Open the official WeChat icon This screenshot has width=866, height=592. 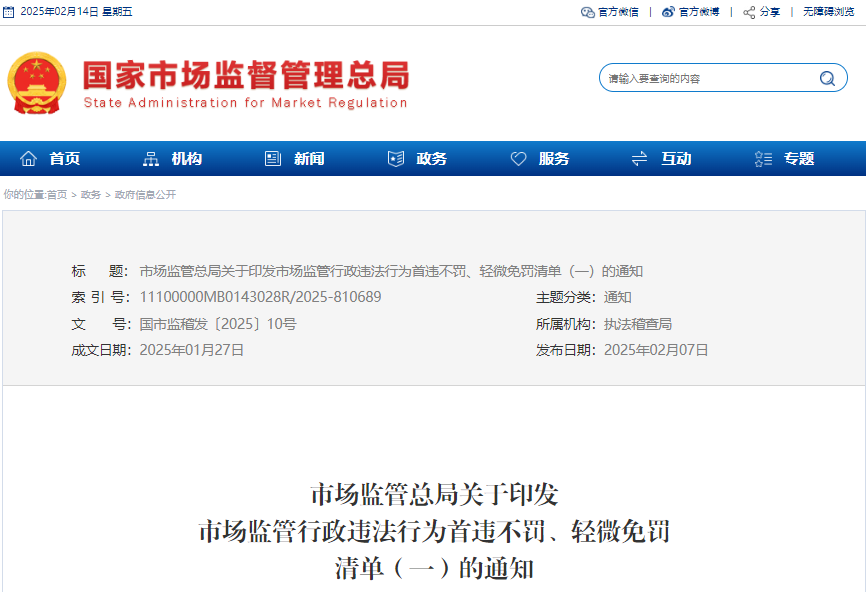pyautogui.click(x=587, y=12)
